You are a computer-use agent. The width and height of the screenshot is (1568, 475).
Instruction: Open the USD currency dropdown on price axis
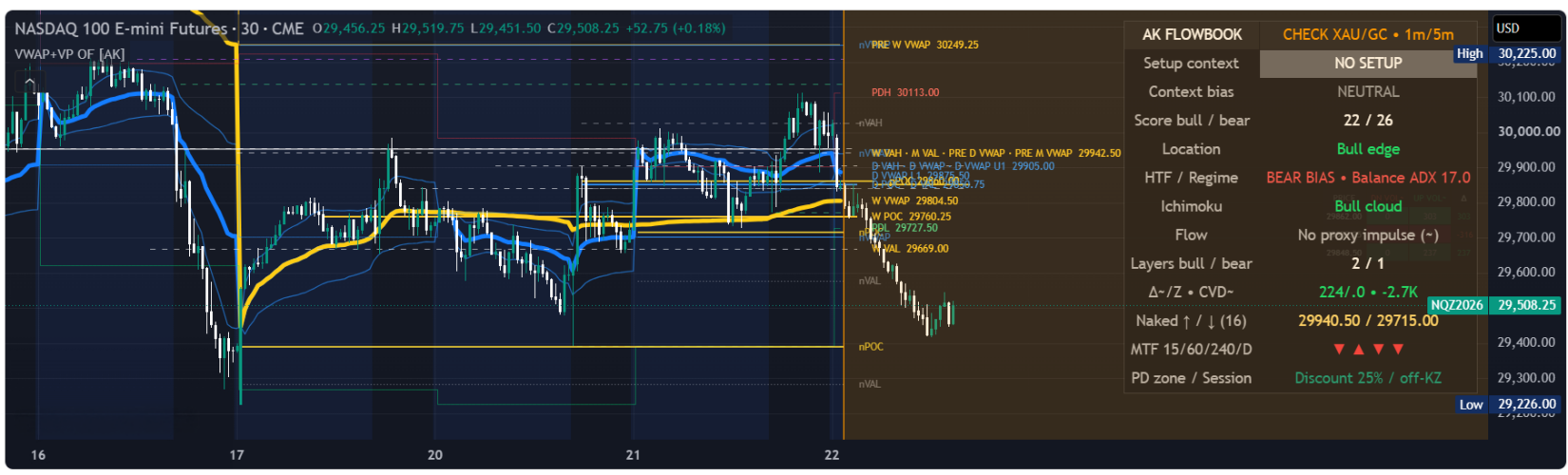(x=1525, y=28)
